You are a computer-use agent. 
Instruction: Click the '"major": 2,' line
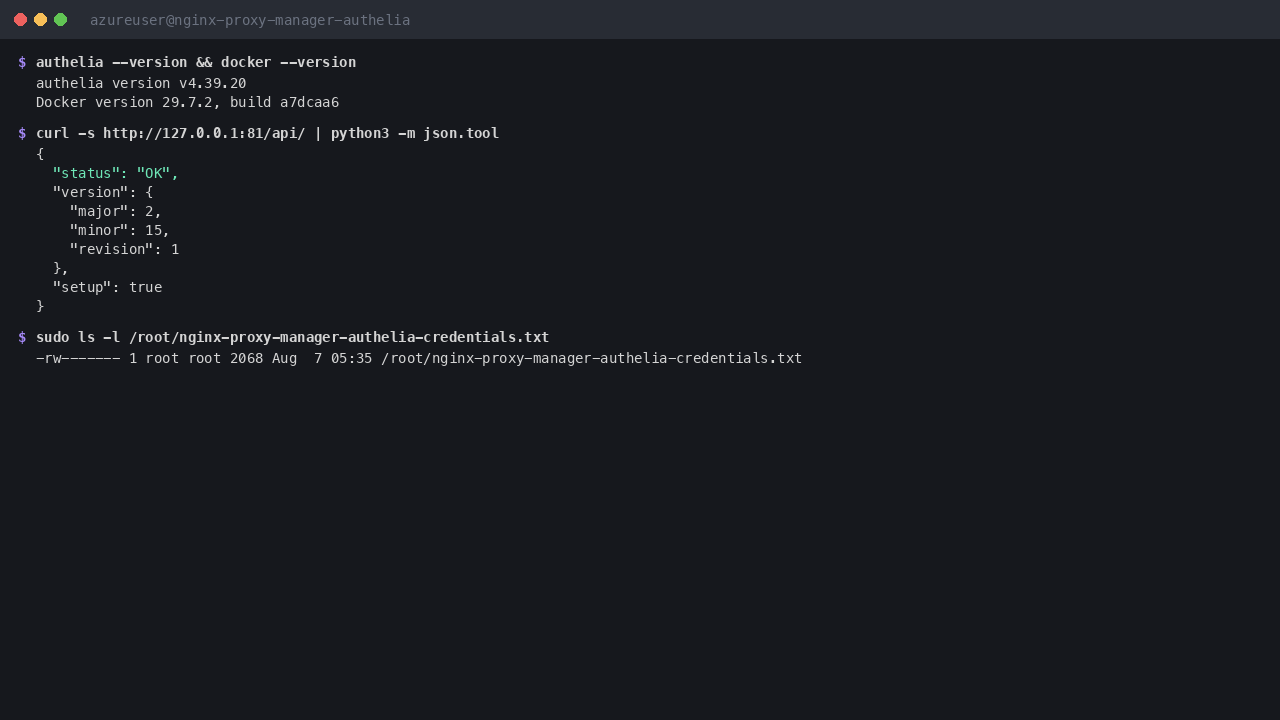click(x=115, y=211)
